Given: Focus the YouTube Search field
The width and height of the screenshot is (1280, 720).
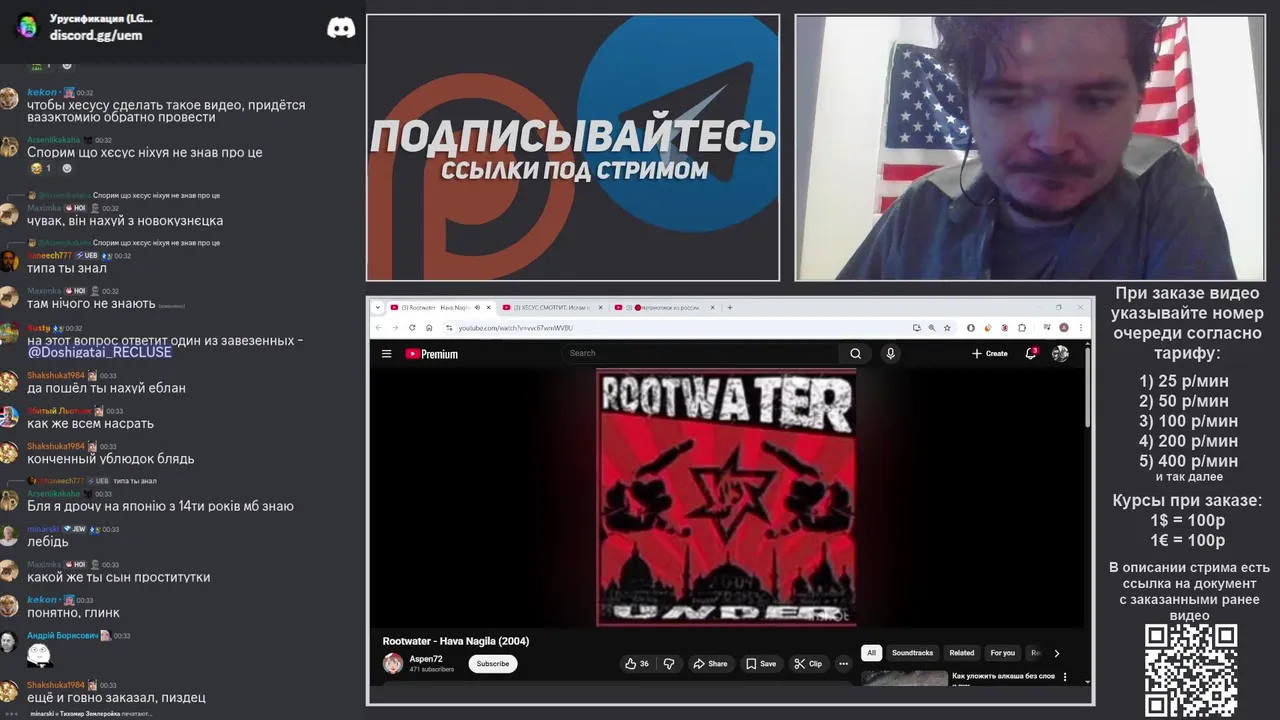Looking at the screenshot, I should tap(700, 353).
